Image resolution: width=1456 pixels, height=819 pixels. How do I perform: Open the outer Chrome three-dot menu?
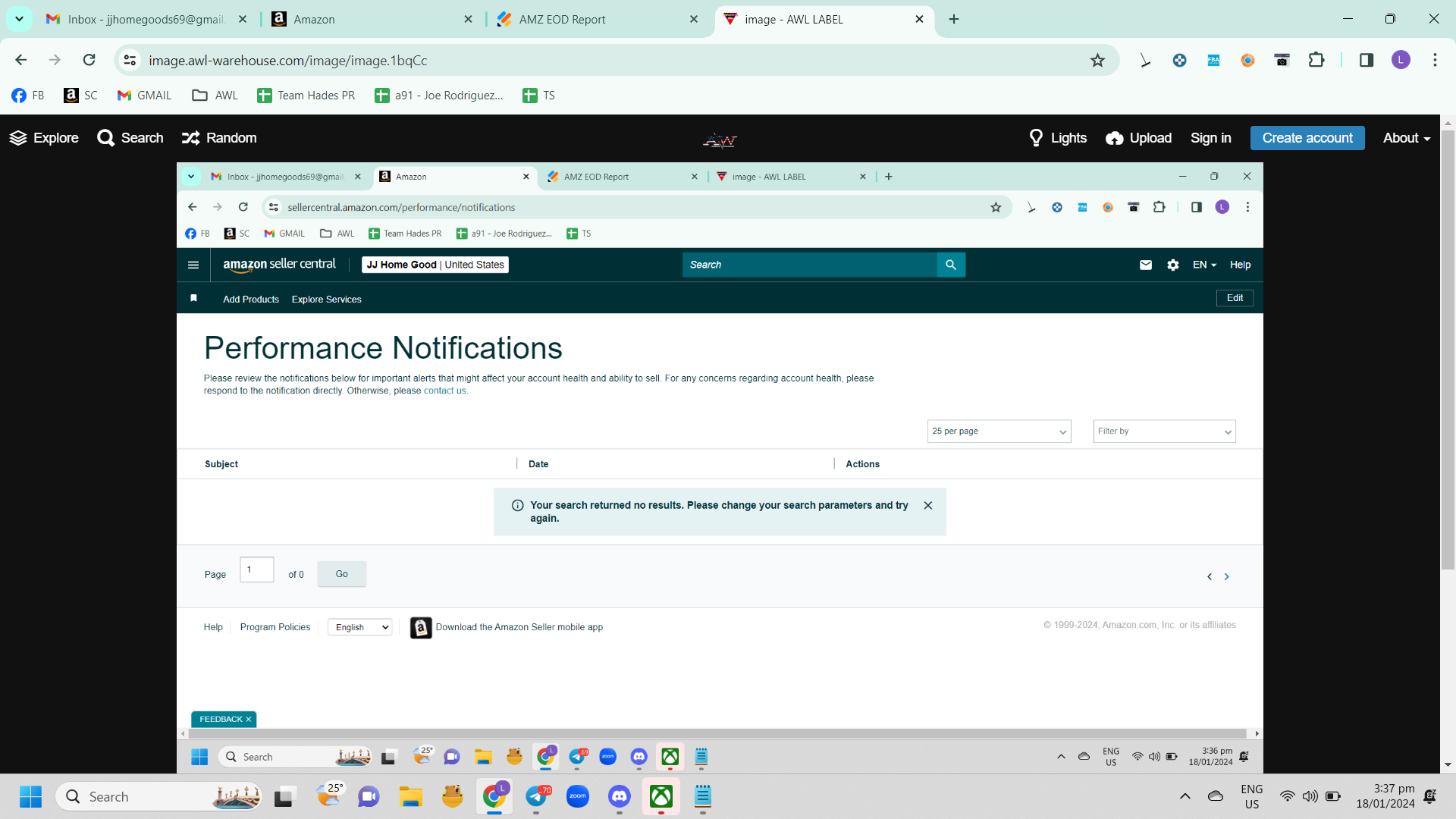pos(1435,60)
